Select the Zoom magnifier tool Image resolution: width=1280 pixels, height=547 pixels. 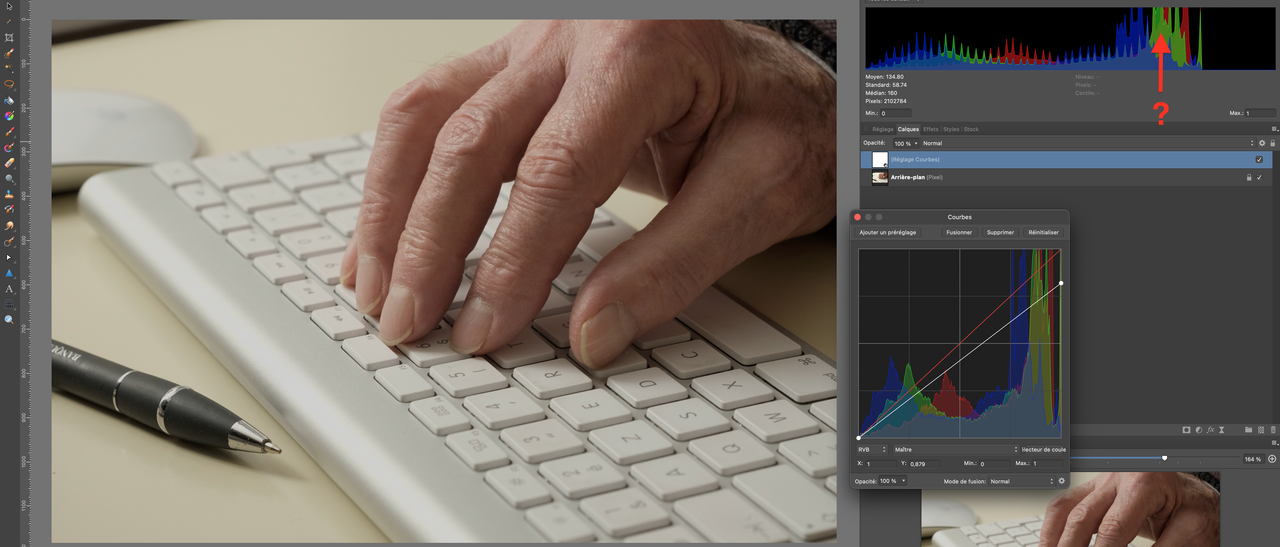coord(10,320)
